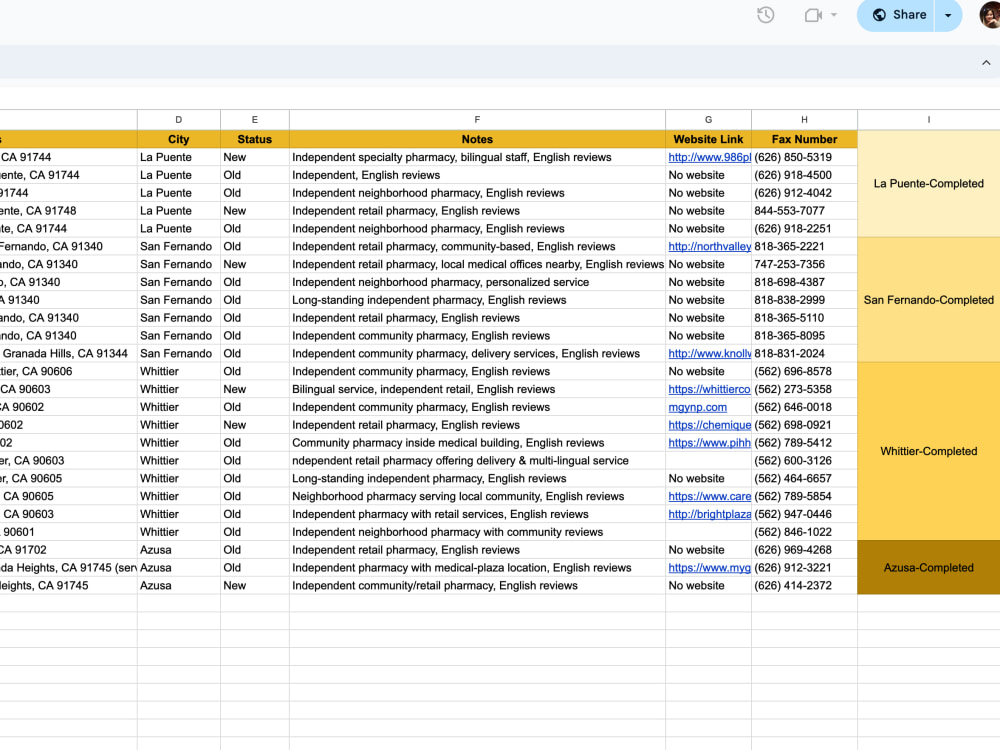
Task: Open the user account avatar
Action: pos(990,14)
